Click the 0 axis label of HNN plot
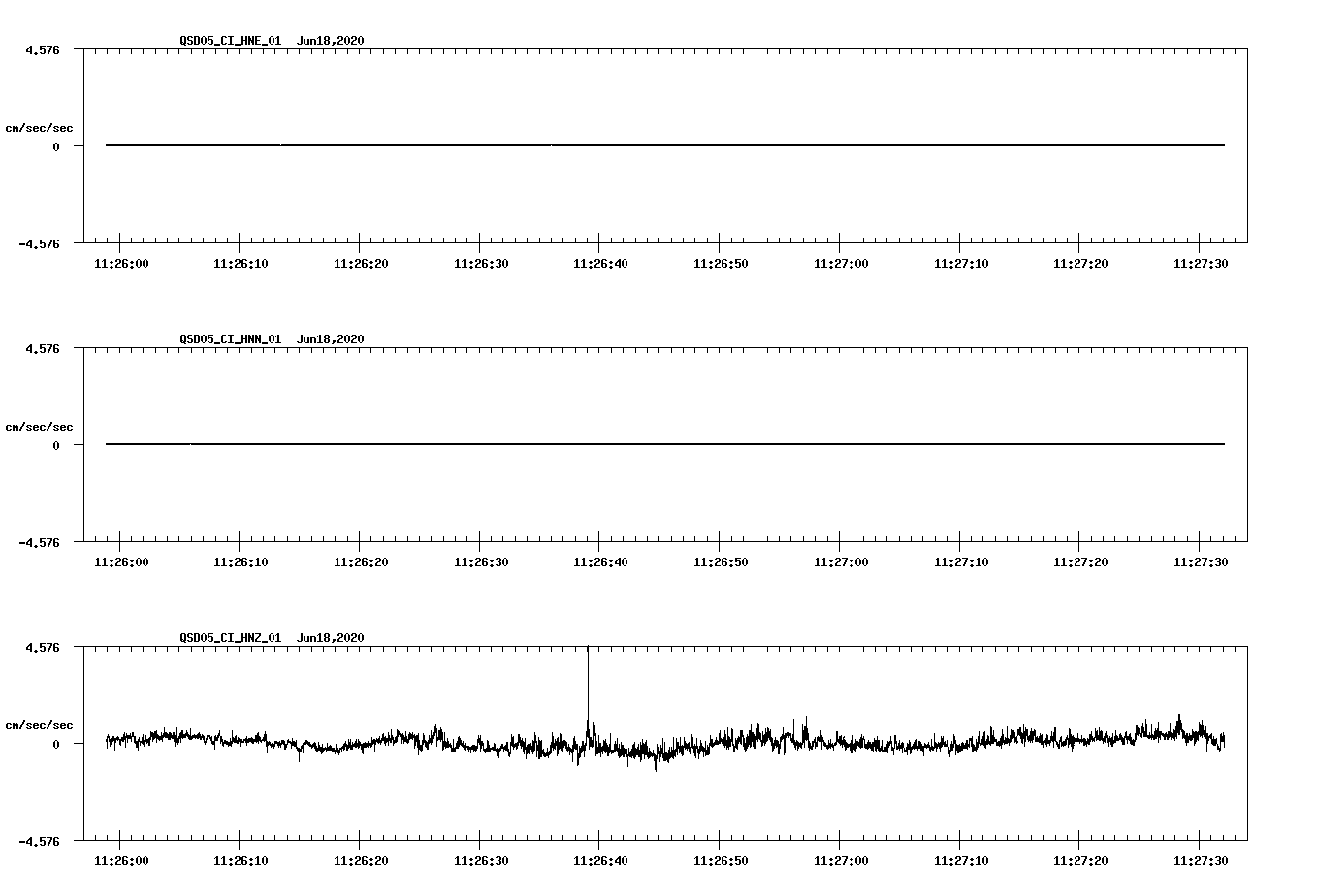 click(x=56, y=445)
